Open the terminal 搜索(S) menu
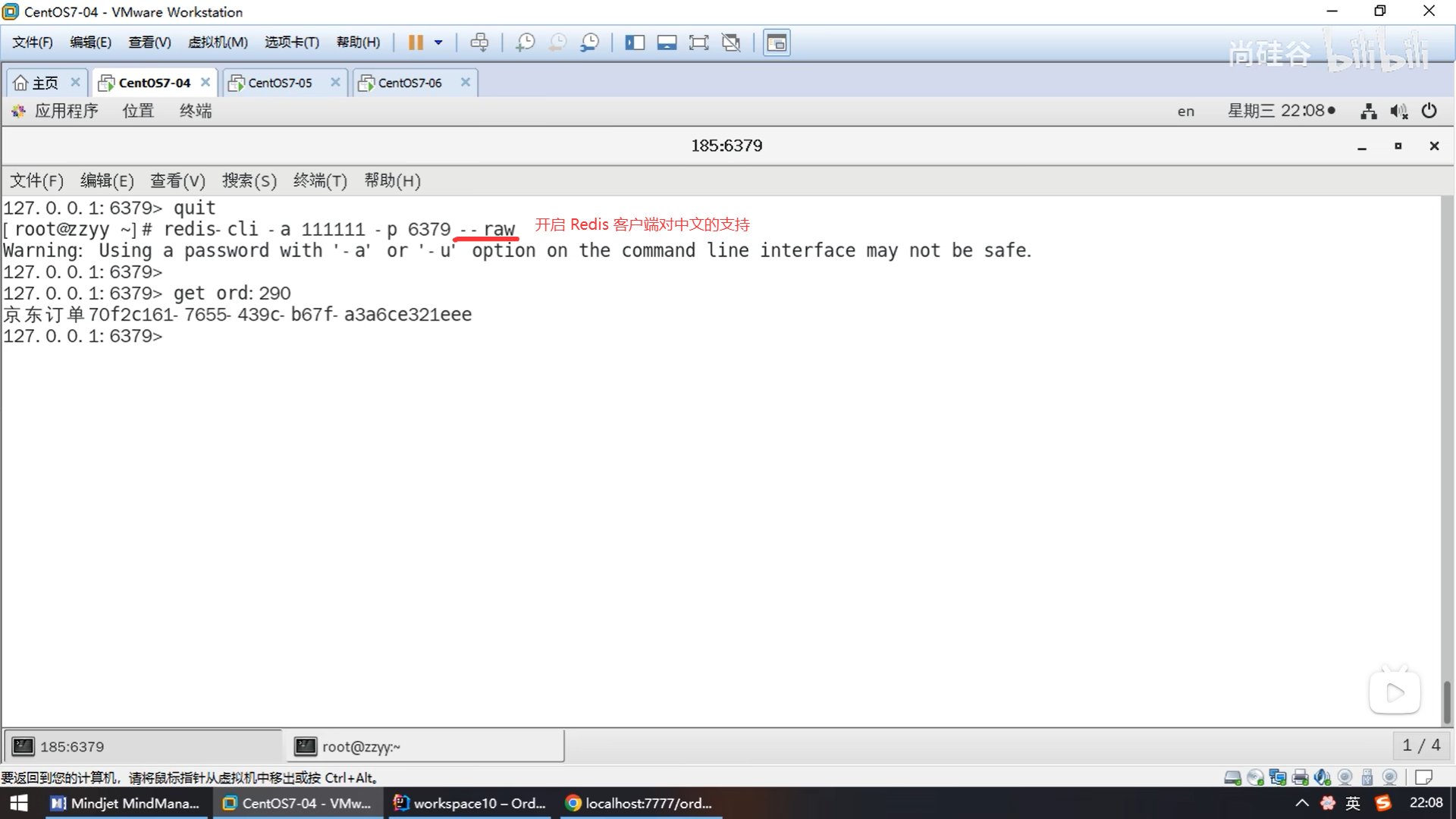This screenshot has height=819, width=1456. (x=249, y=180)
